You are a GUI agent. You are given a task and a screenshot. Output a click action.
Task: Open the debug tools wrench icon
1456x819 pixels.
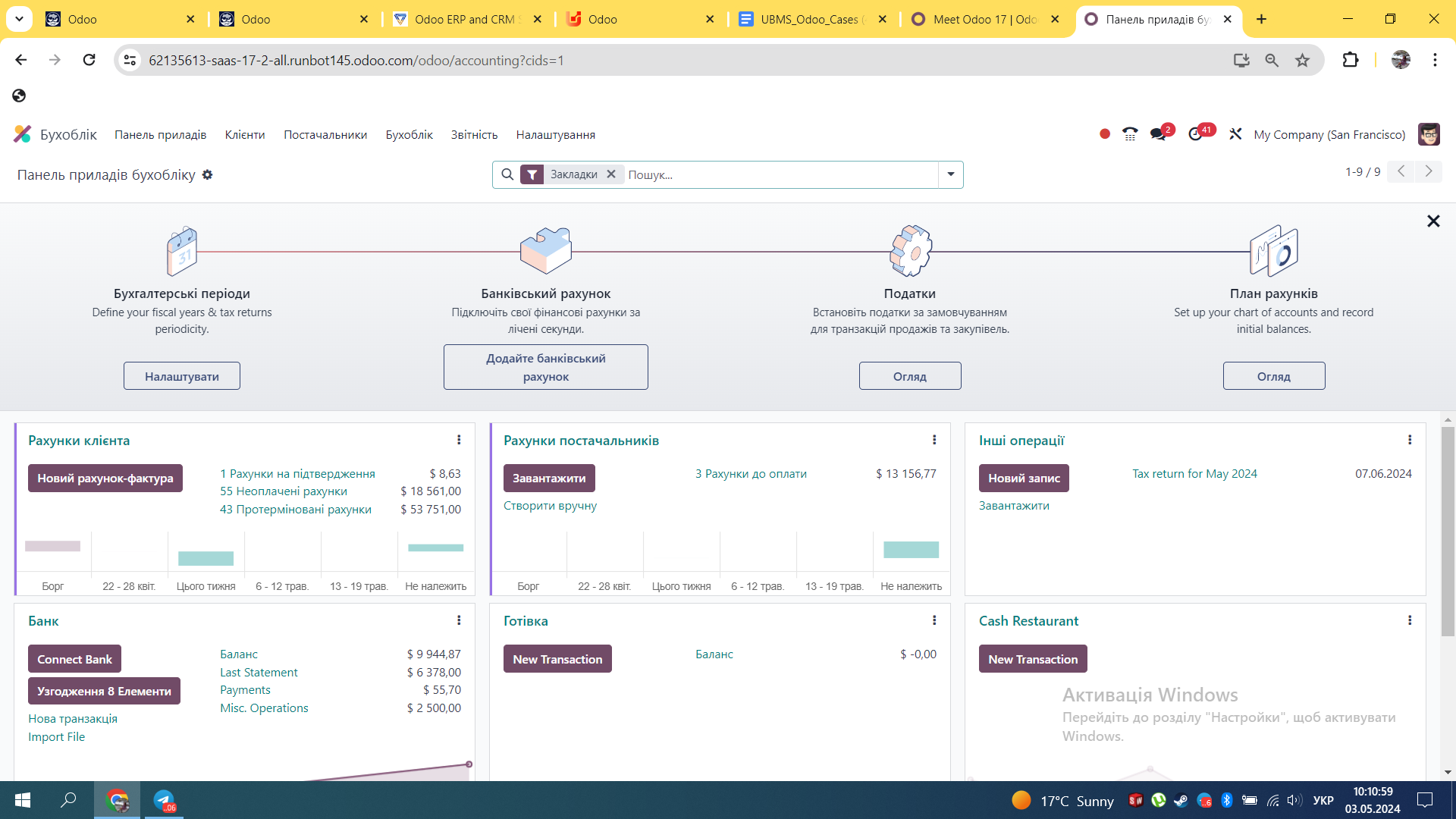pos(1235,134)
